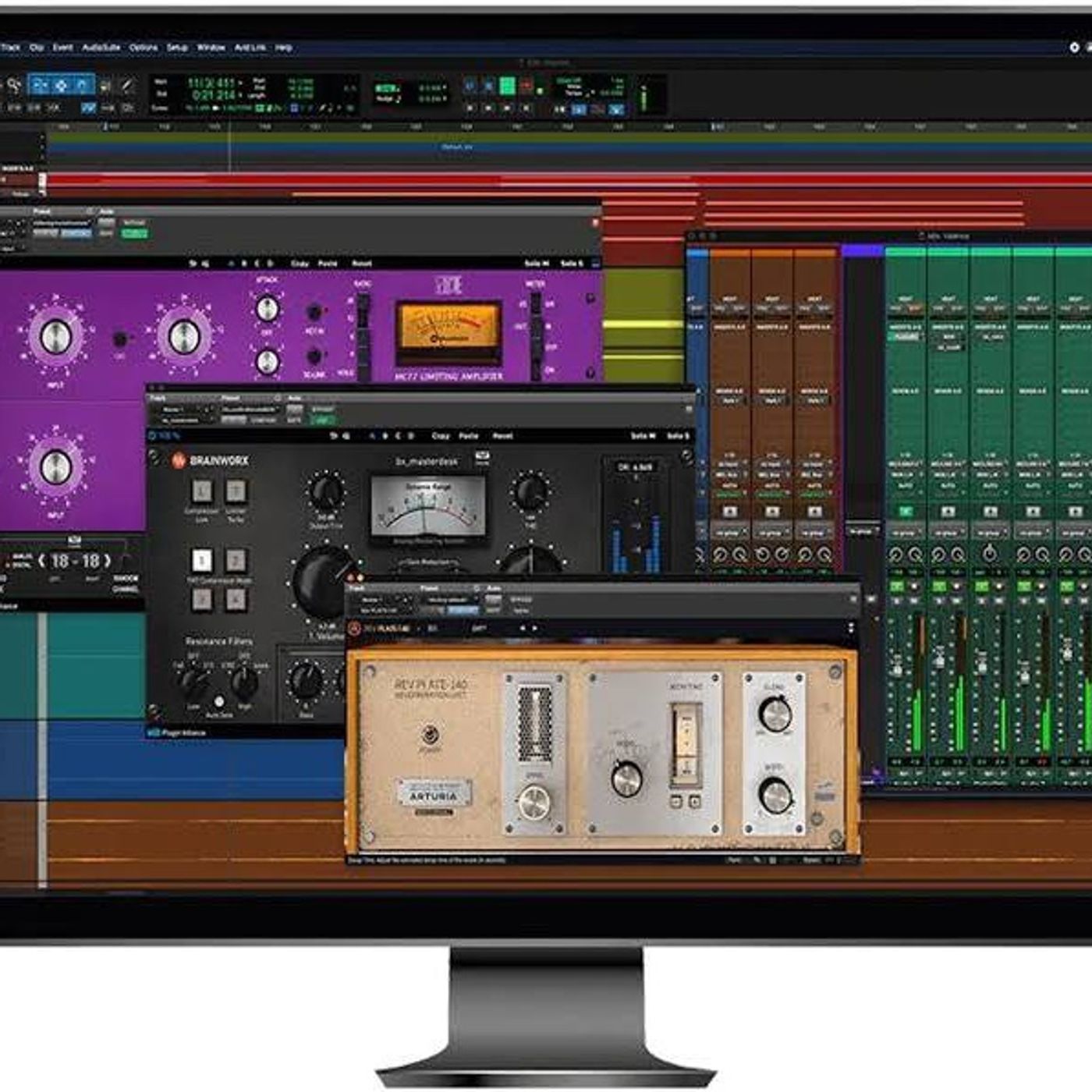Click the MC77 Attack knob
Viewport: 1092px width, 1092px height.
pyautogui.click(x=267, y=309)
